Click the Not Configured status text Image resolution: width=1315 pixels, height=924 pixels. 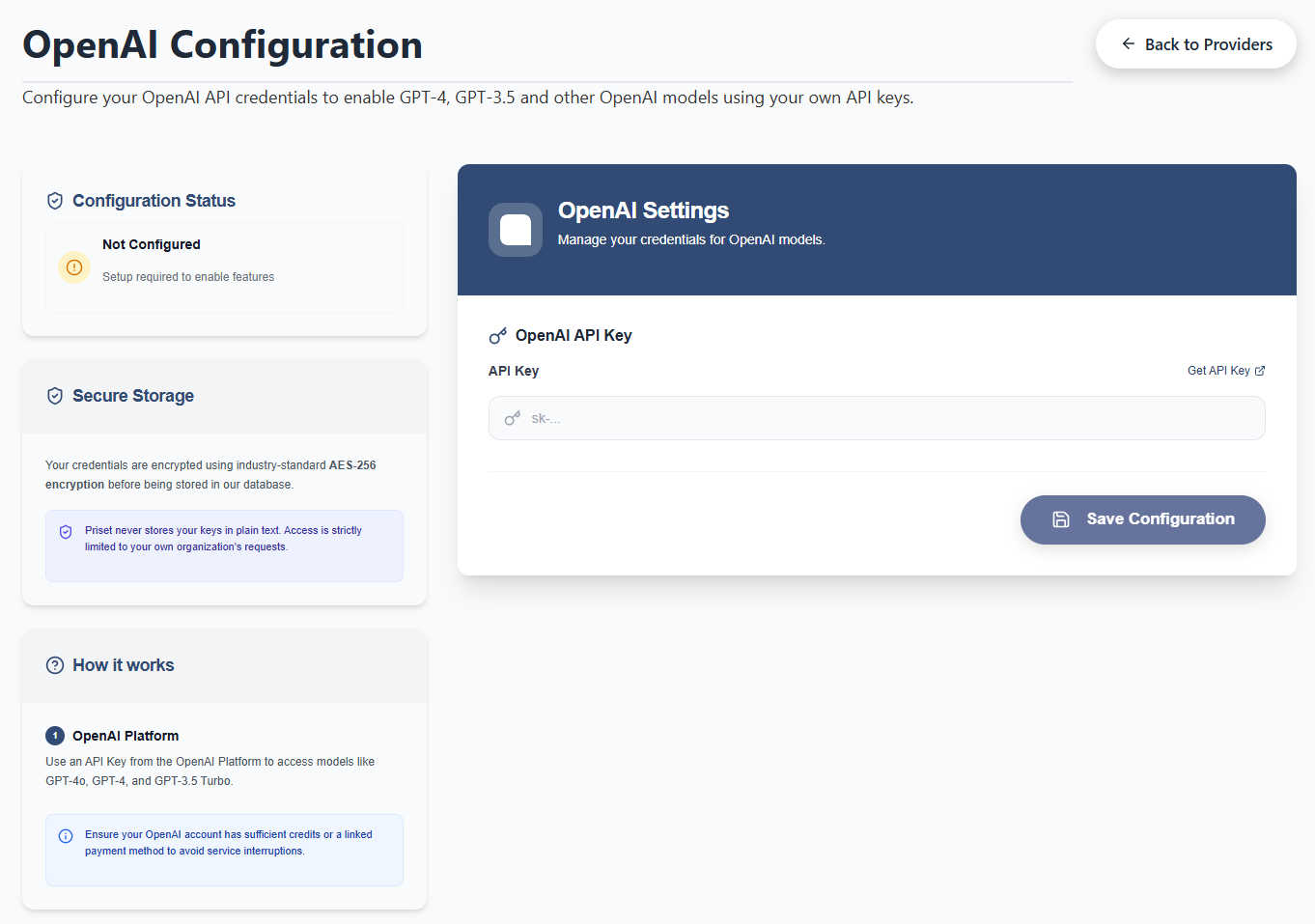click(152, 244)
